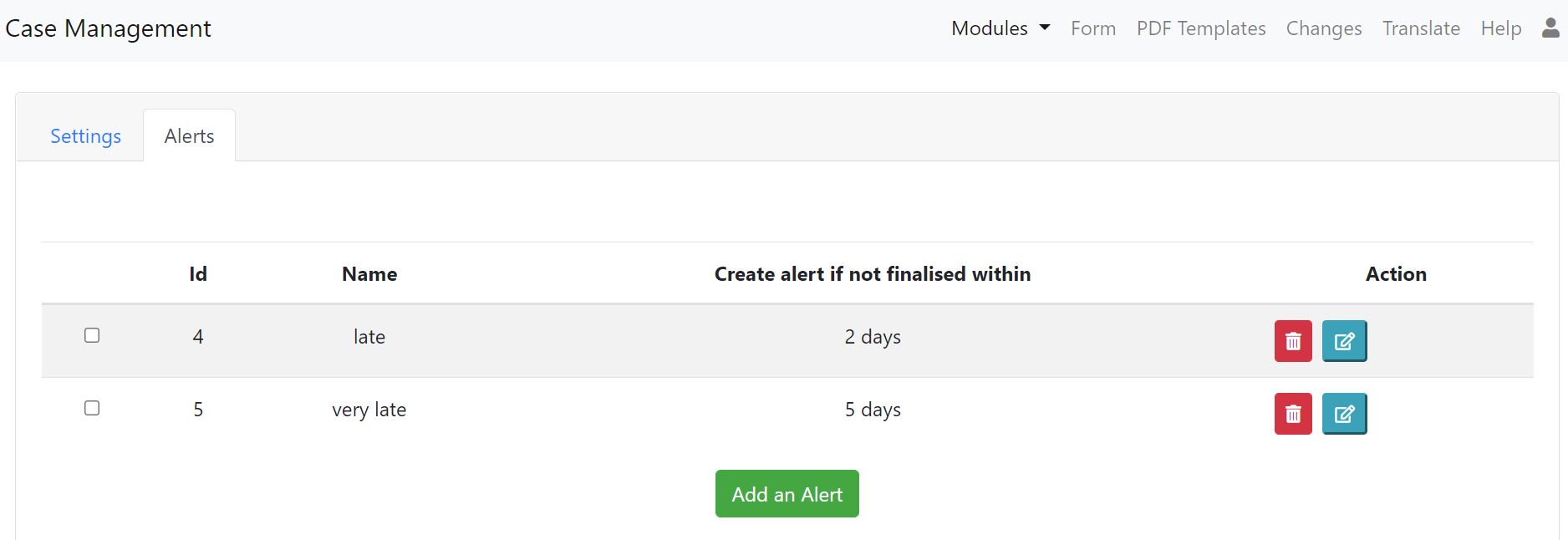Open the Help link
Image resolution: width=1568 pixels, height=540 pixels.
coord(1500,28)
